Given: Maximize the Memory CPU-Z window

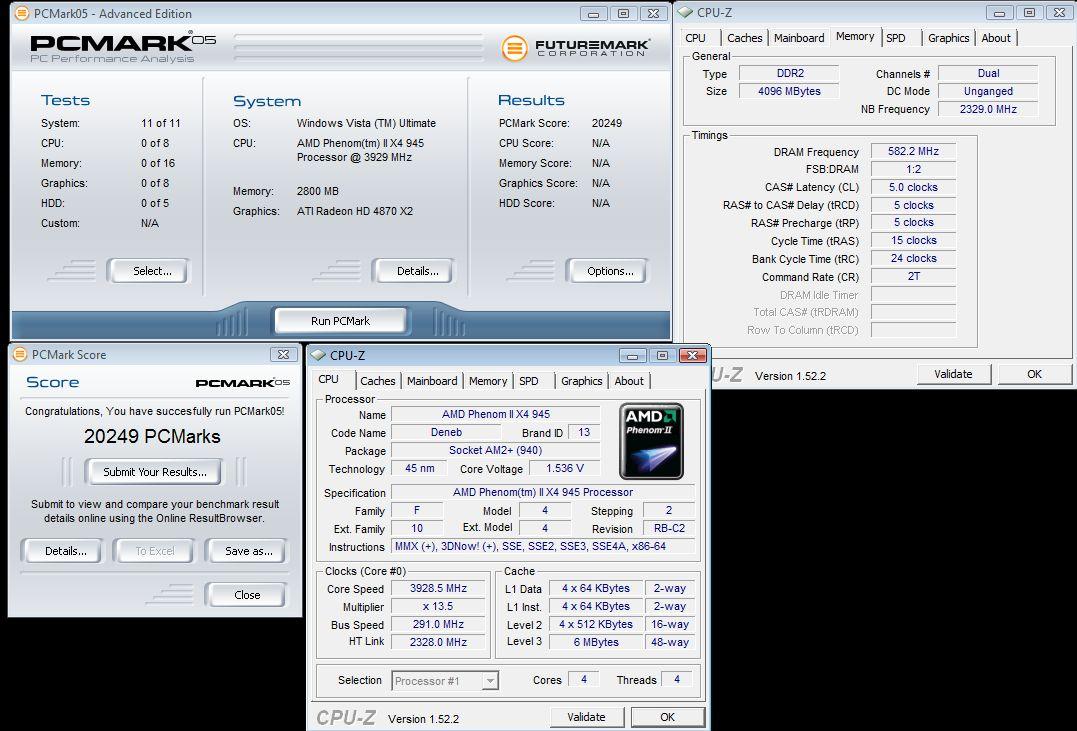Looking at the screenshot, I should pos(1029,12).
